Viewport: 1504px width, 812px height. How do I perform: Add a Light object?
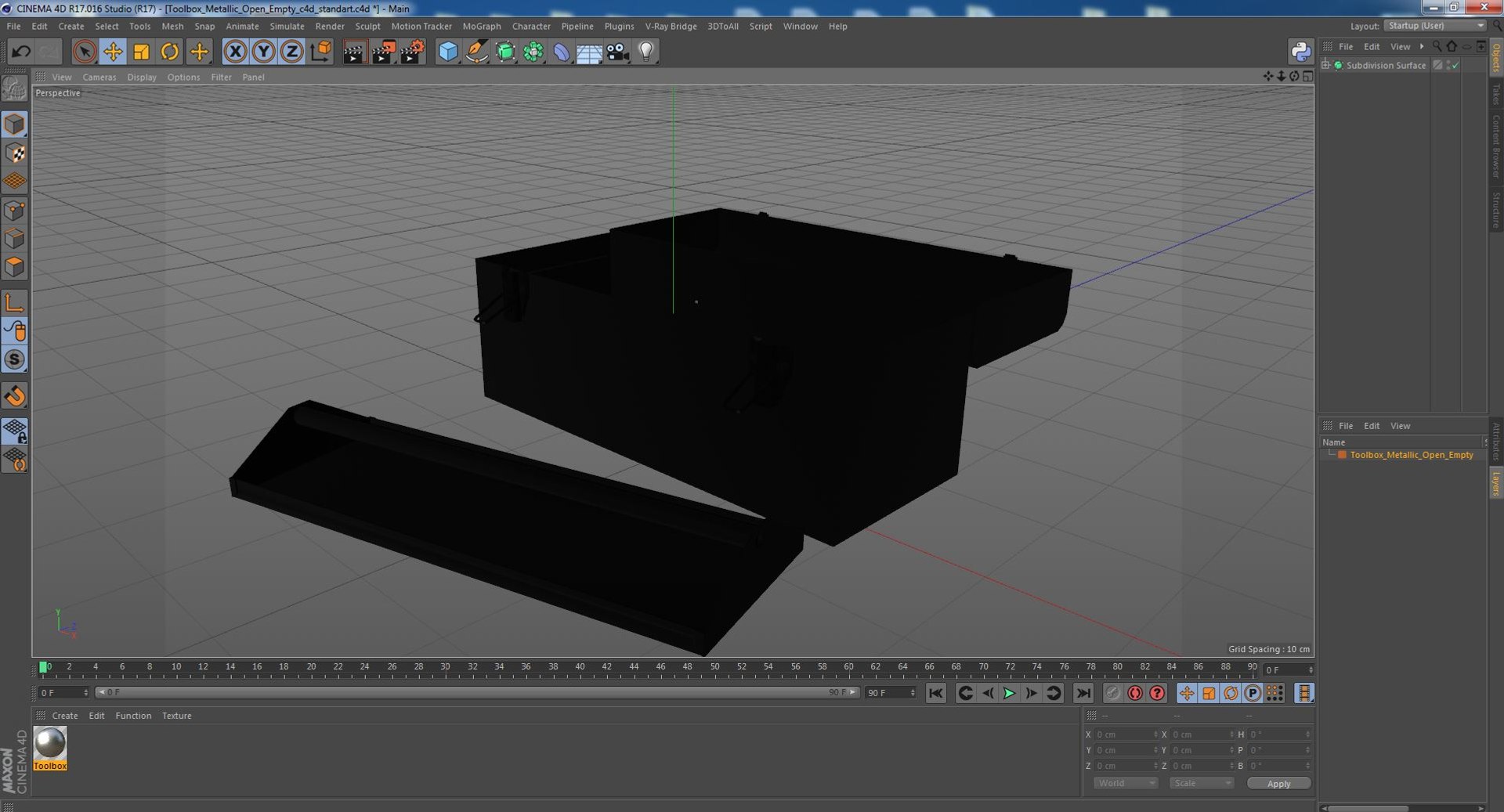point(645,52)
